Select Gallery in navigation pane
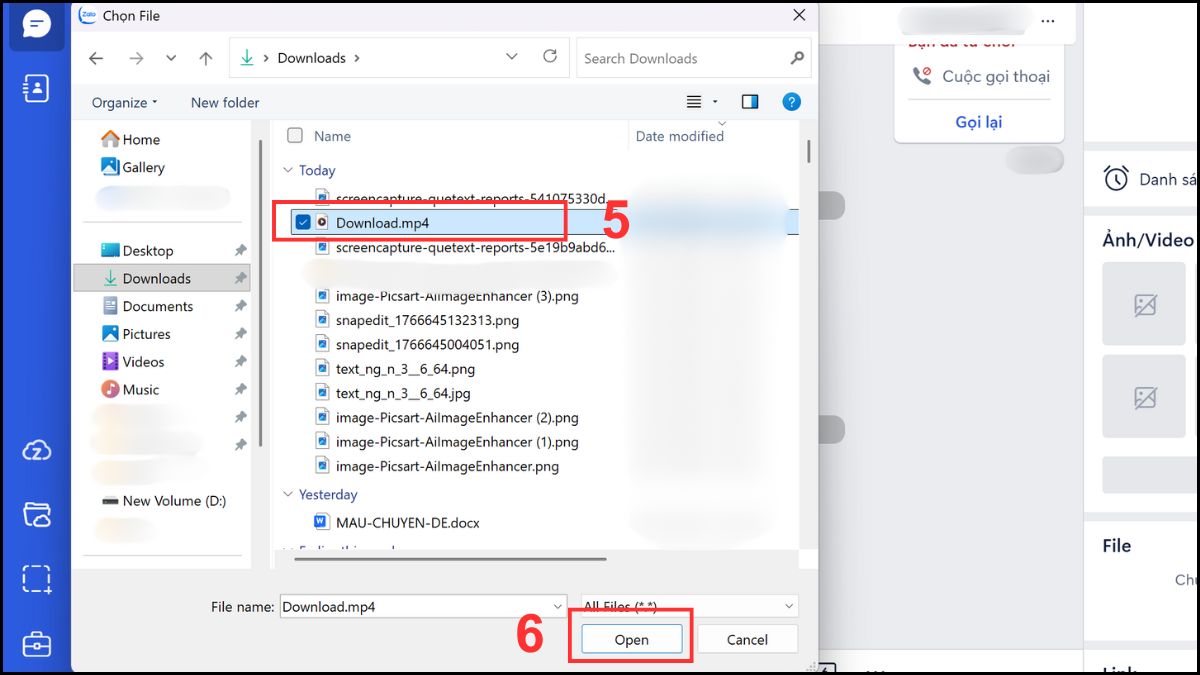Viewport: 1200px width, 675px height. [132, 167]
